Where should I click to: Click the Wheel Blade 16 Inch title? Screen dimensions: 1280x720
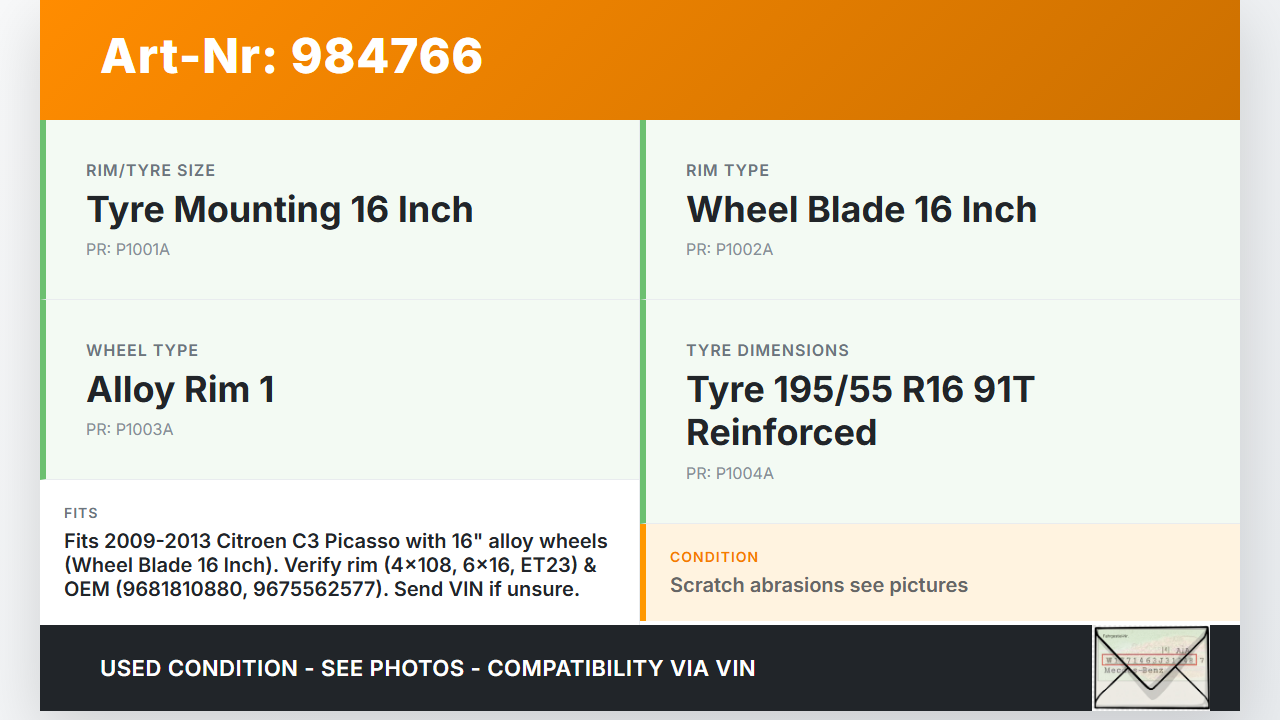point(861,210)
